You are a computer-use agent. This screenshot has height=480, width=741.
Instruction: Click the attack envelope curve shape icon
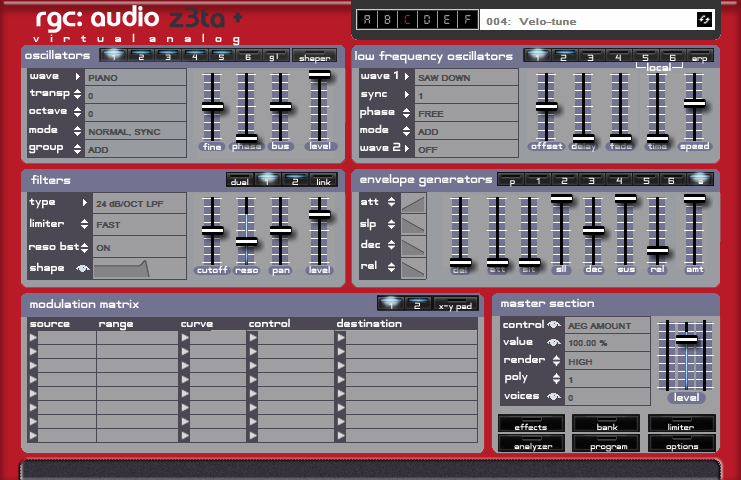click(x=414, y=204)
